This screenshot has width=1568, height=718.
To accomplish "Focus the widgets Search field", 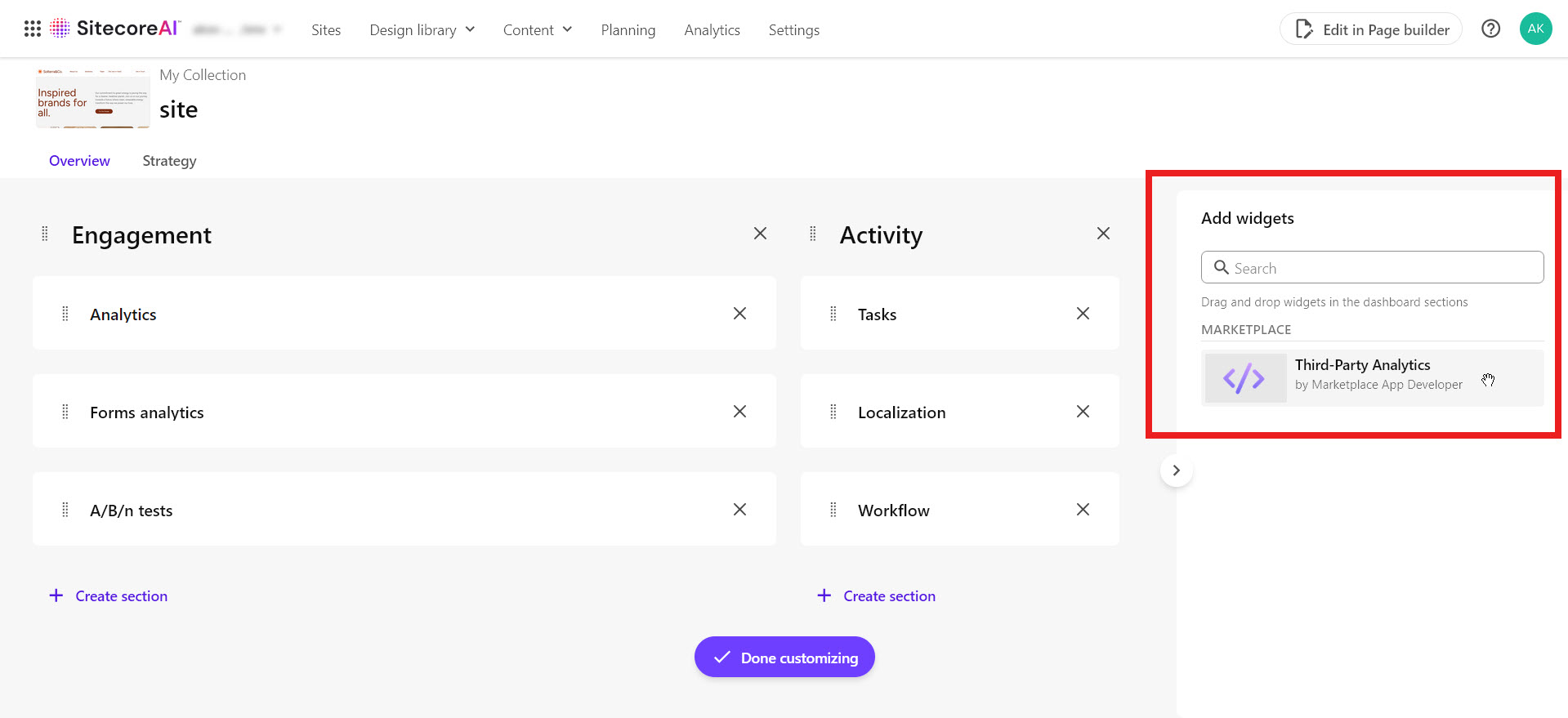I will [x=1372, y=267].
